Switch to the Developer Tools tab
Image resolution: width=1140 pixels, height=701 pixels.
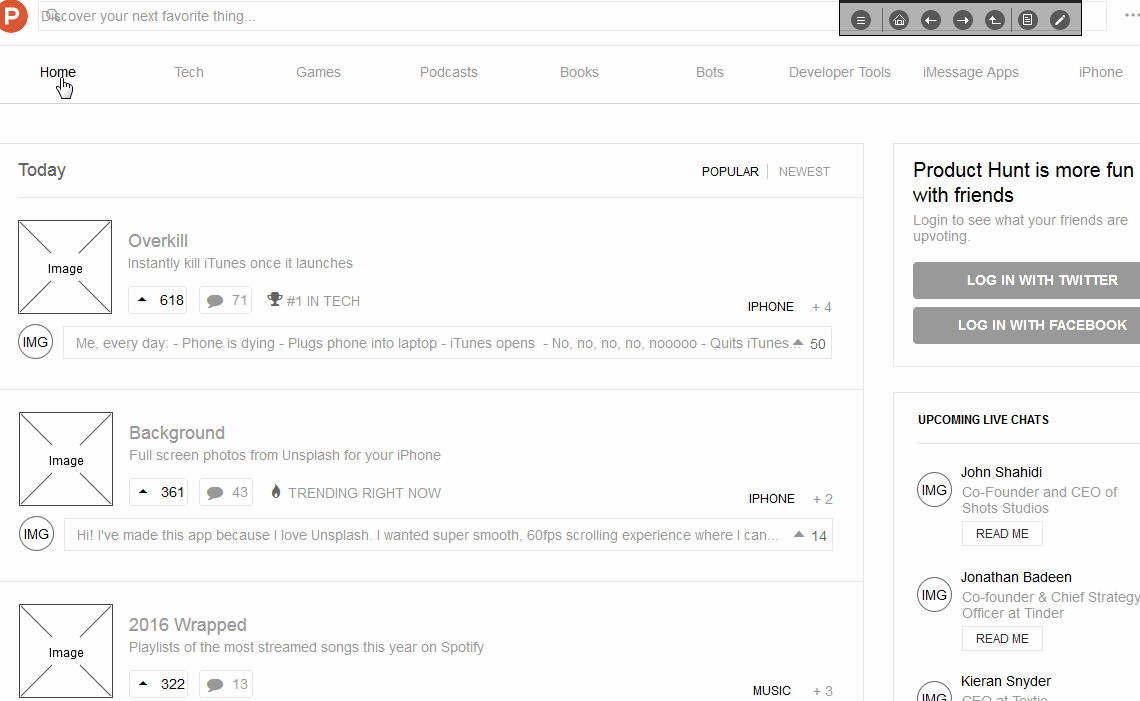click(840, 72)
